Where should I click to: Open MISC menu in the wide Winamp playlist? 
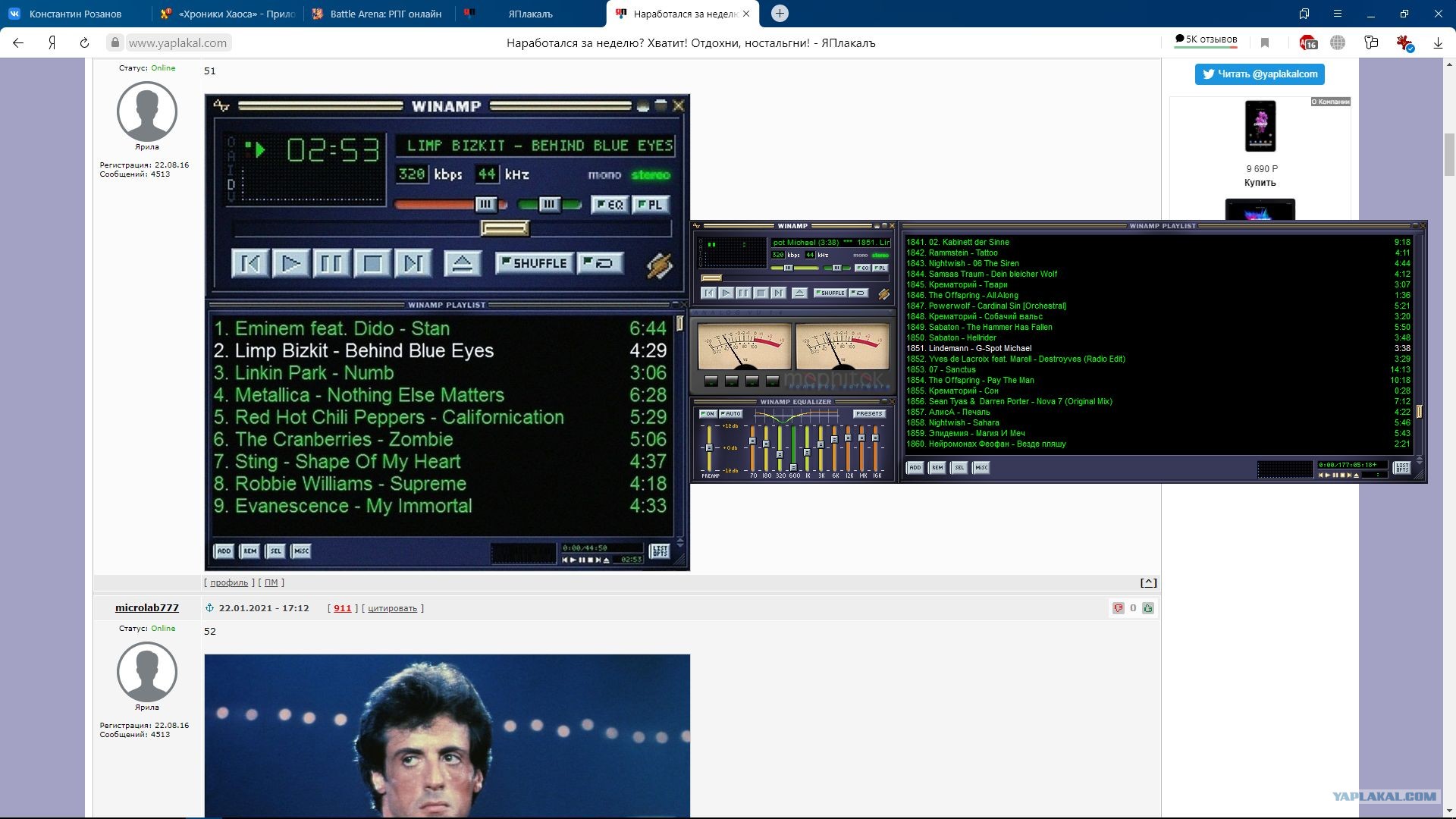tap(981, 468)
